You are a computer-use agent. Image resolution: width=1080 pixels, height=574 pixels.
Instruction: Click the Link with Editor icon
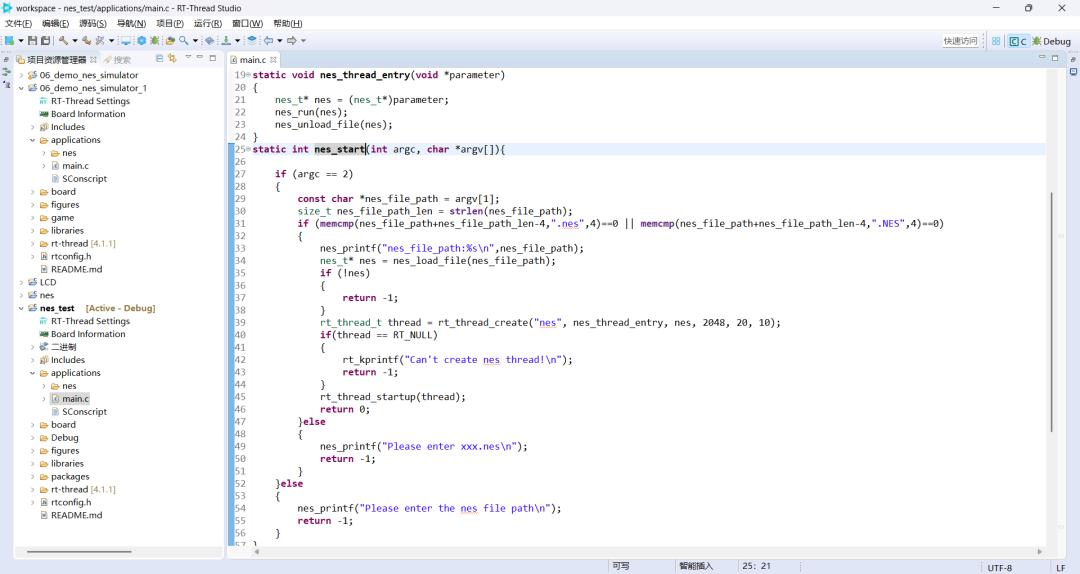coord(172,59)
